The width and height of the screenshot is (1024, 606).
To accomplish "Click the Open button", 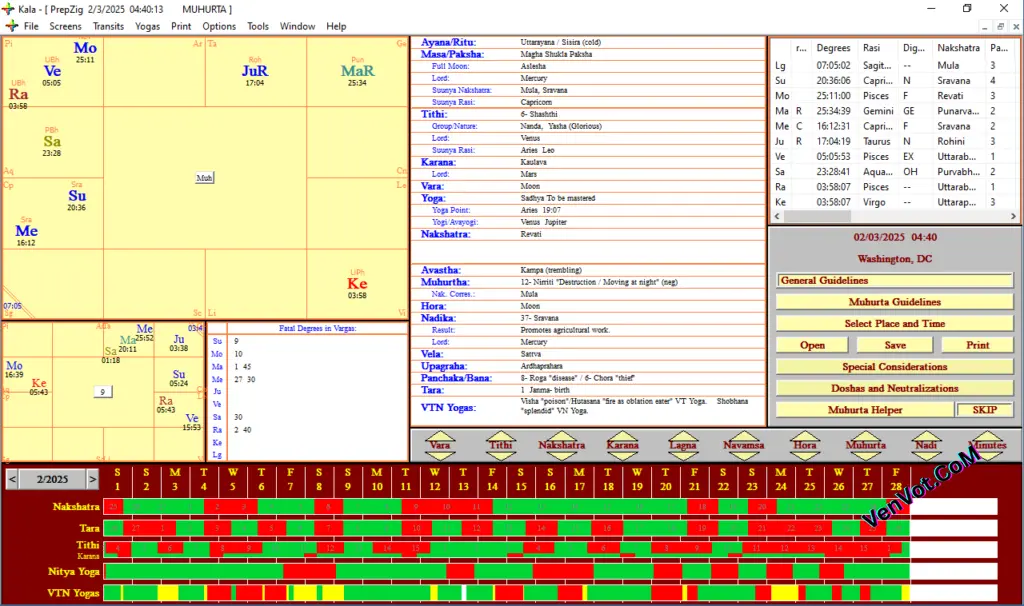I will coord(812,345).
